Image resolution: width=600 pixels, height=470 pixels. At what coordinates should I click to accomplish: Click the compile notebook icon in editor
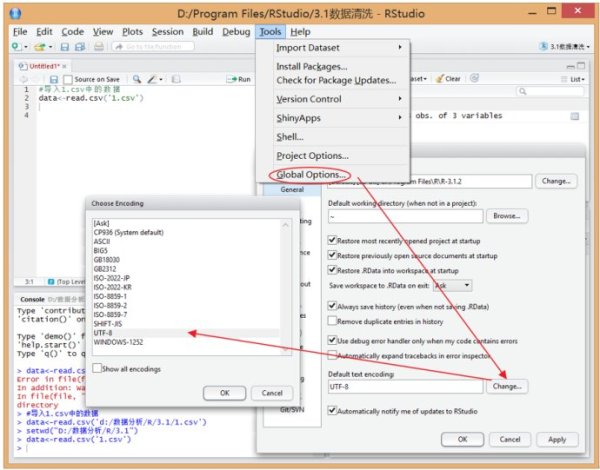pos(176,79)
